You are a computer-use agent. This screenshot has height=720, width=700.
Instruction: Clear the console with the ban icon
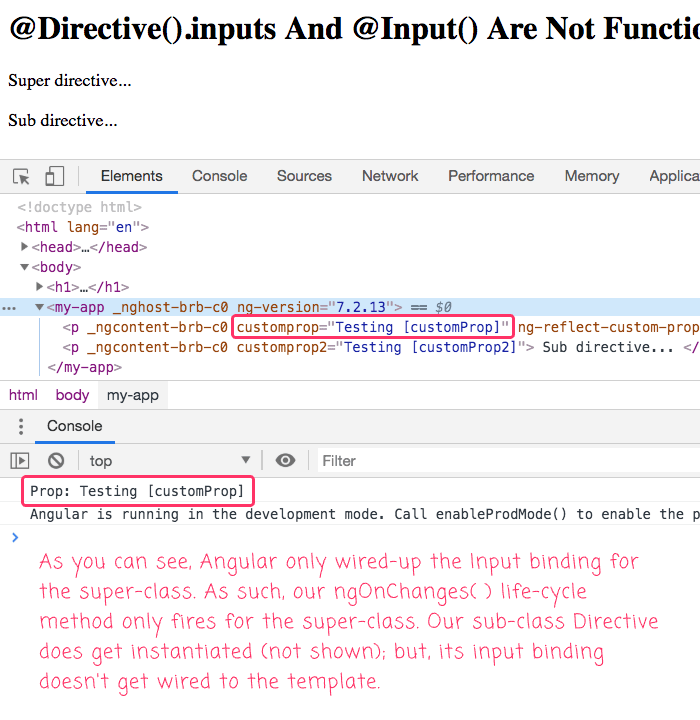point(56,460)
